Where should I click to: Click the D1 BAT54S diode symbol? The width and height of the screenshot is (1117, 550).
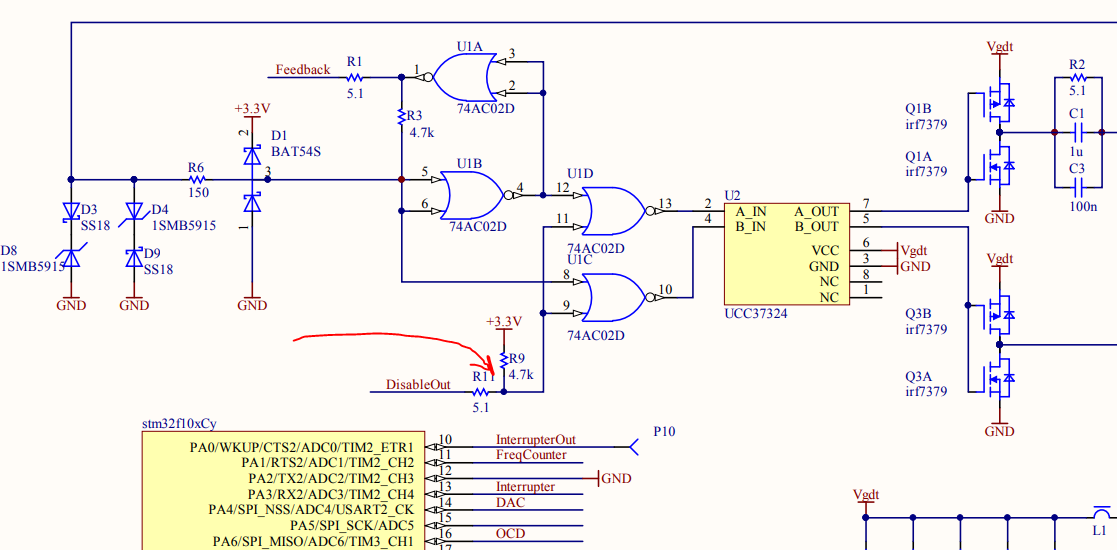point(252,180)
